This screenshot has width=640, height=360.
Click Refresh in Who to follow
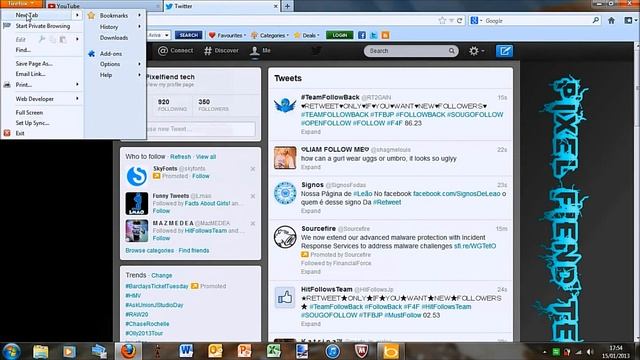[180, 157]
